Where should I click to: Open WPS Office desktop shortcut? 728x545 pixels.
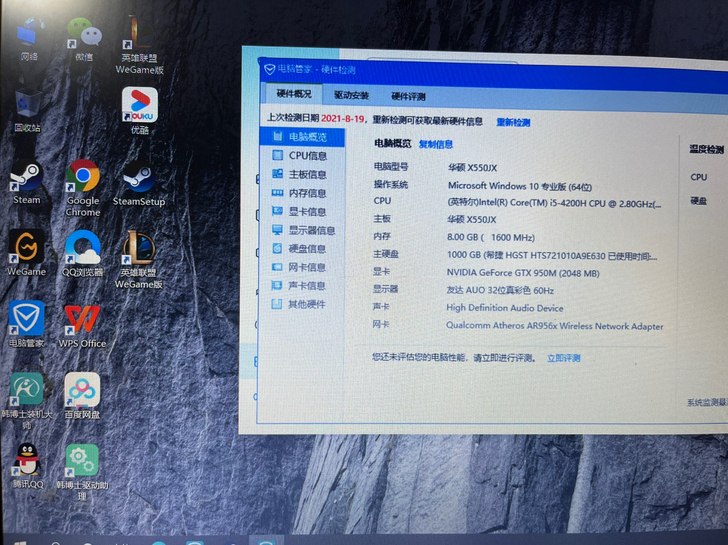83,325
